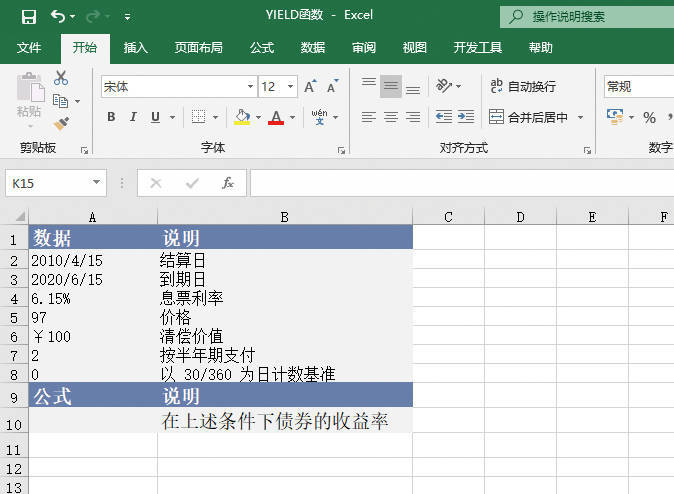Screen dimensions: 674x494
Task: Toggle wrap text (自动换行)
Action: 523,87
